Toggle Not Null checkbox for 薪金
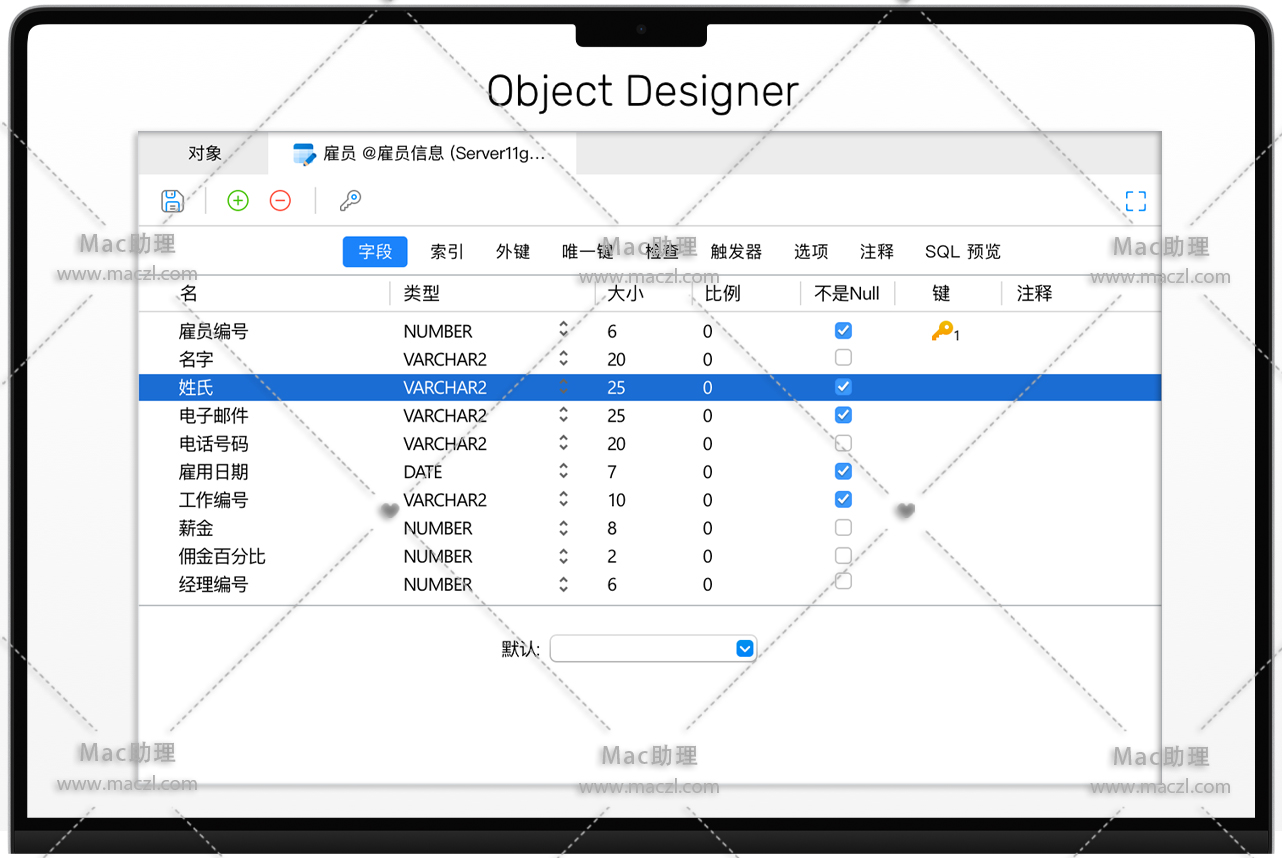 (x=843, y=527)
